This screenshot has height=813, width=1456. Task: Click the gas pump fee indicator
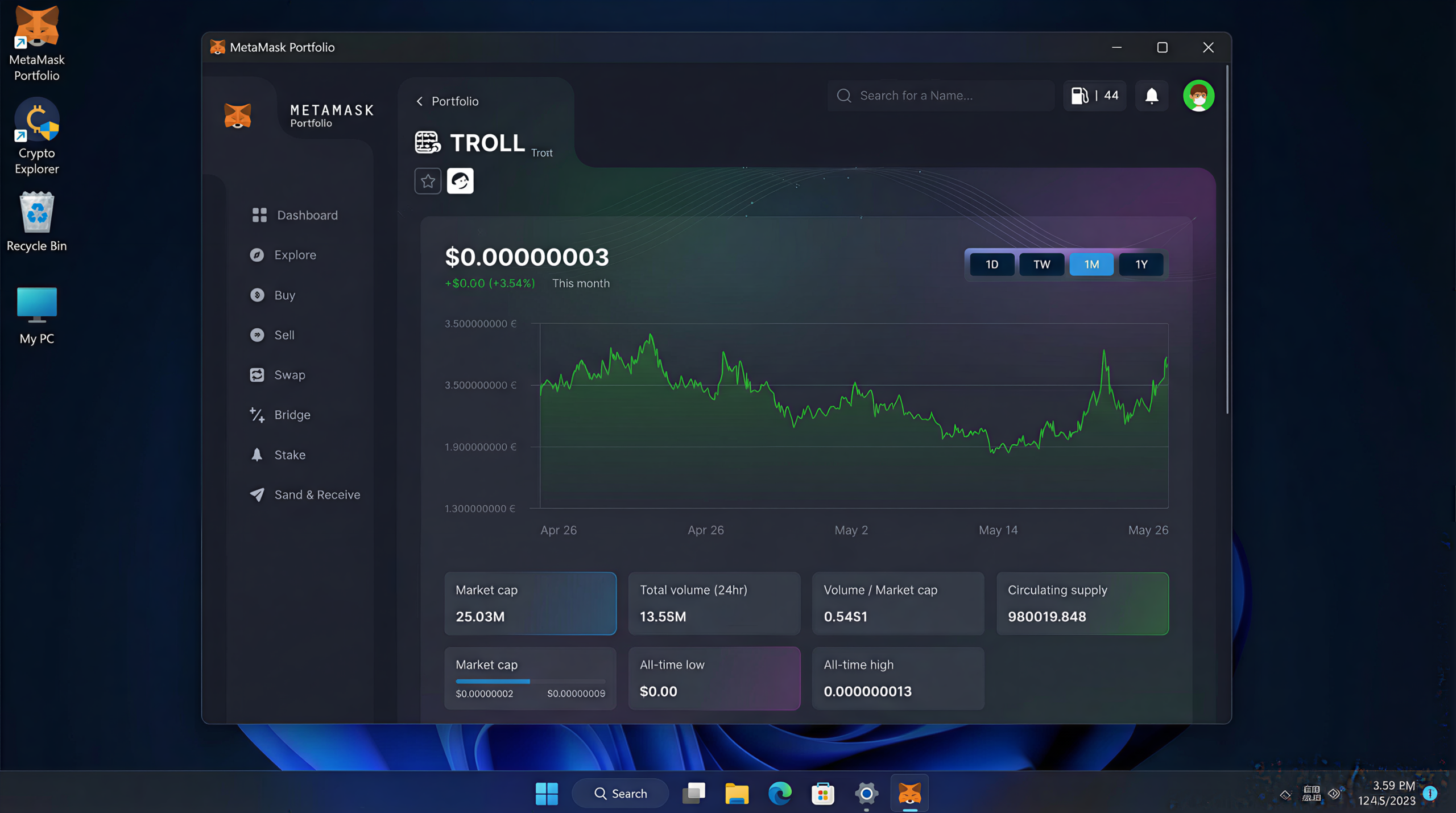[1094, 96]
